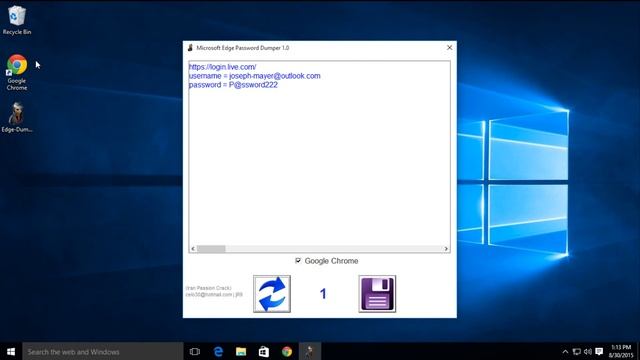Open the Store from the taskbar
The height and width of the screenshot is (360, 640).
click(x=264, y=351)
